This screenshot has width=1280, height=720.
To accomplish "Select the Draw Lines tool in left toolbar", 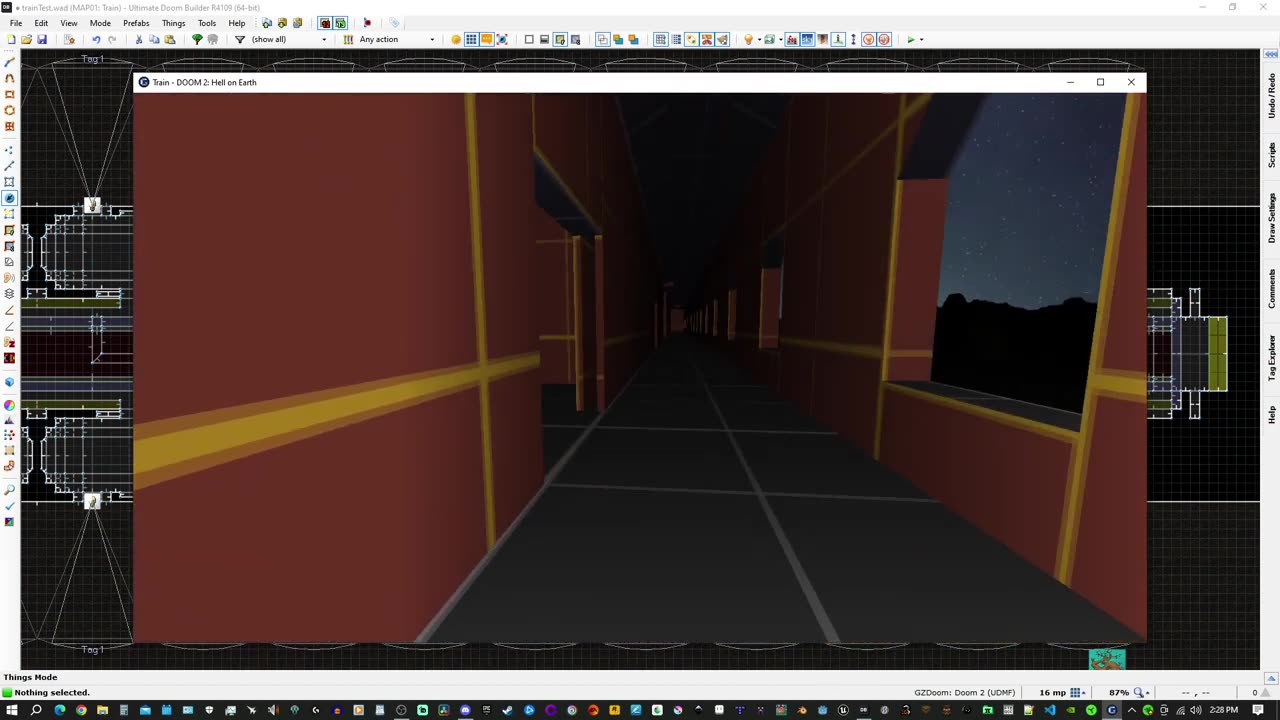I will click(x=10, y=62).
